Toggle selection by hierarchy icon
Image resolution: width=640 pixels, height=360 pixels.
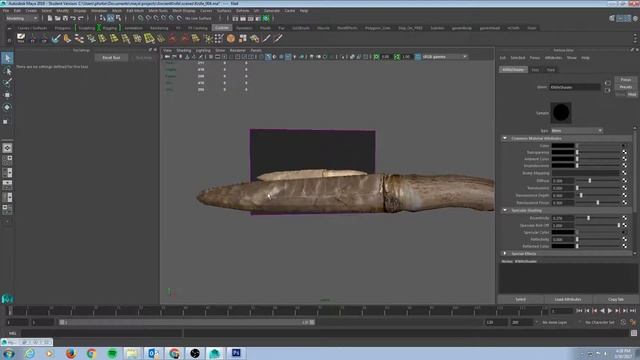102,18
